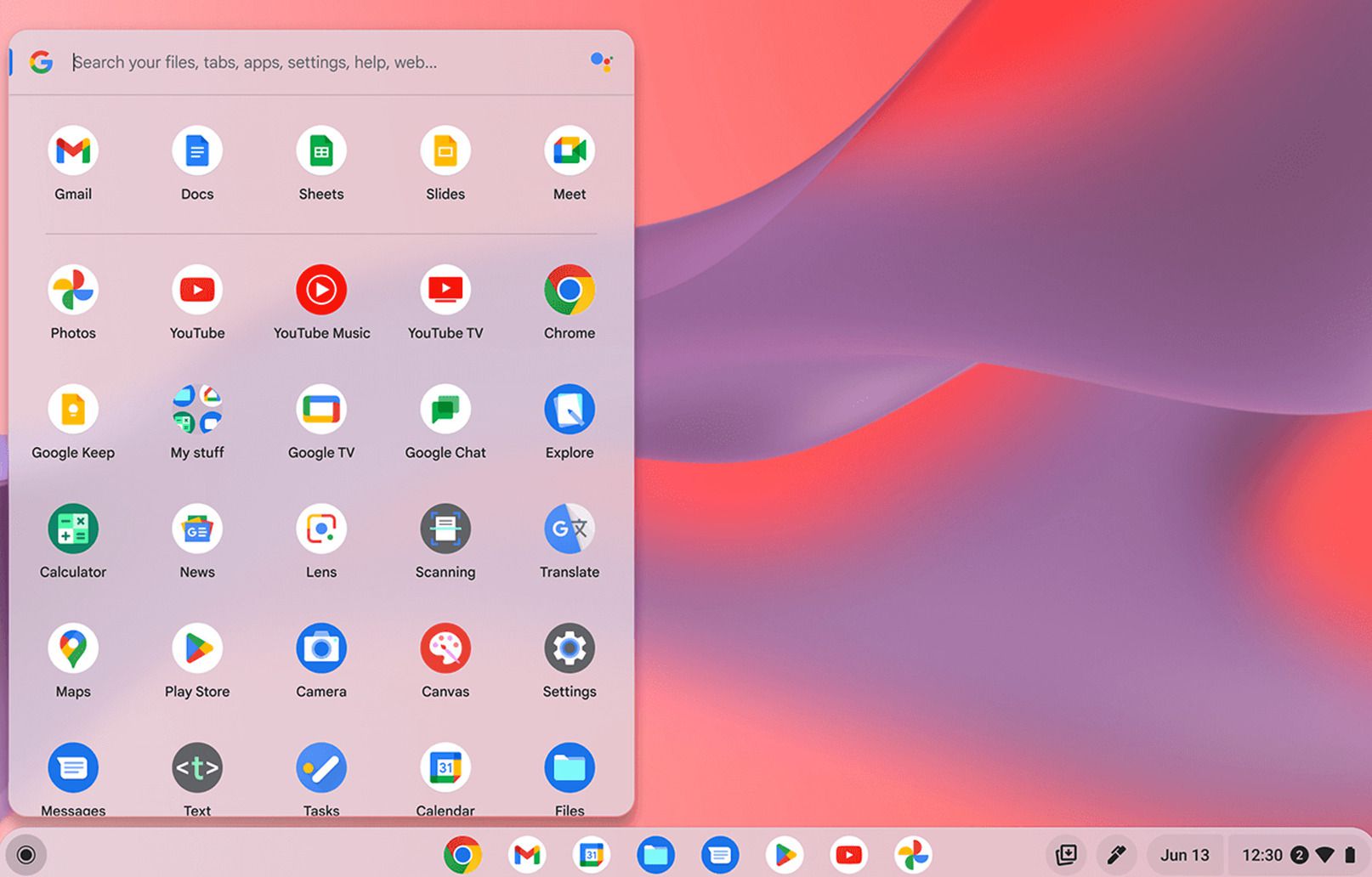Open Chrome from the shelf

(462, 854)
